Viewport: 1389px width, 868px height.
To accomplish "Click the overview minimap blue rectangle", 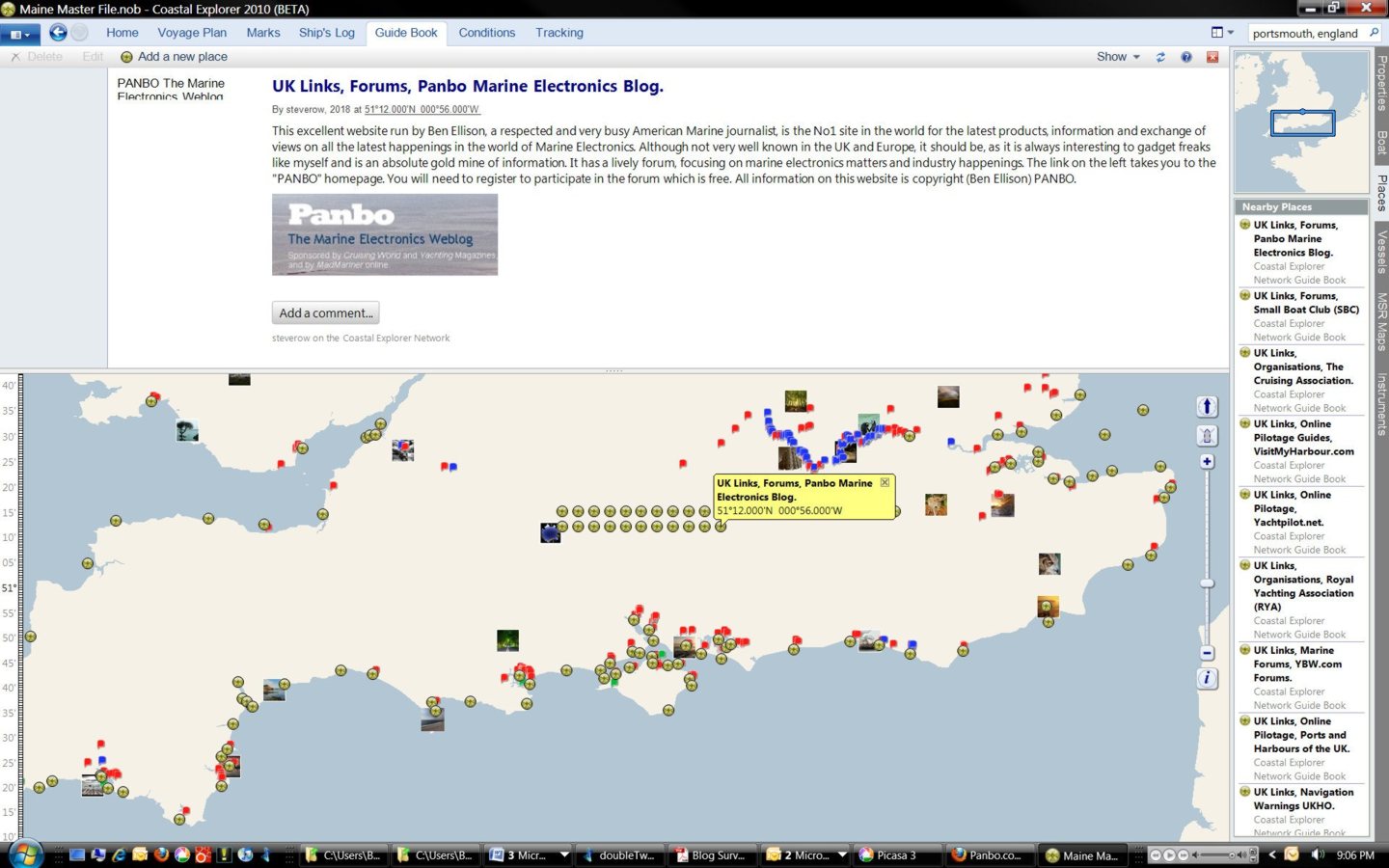I will point(1302,122).
